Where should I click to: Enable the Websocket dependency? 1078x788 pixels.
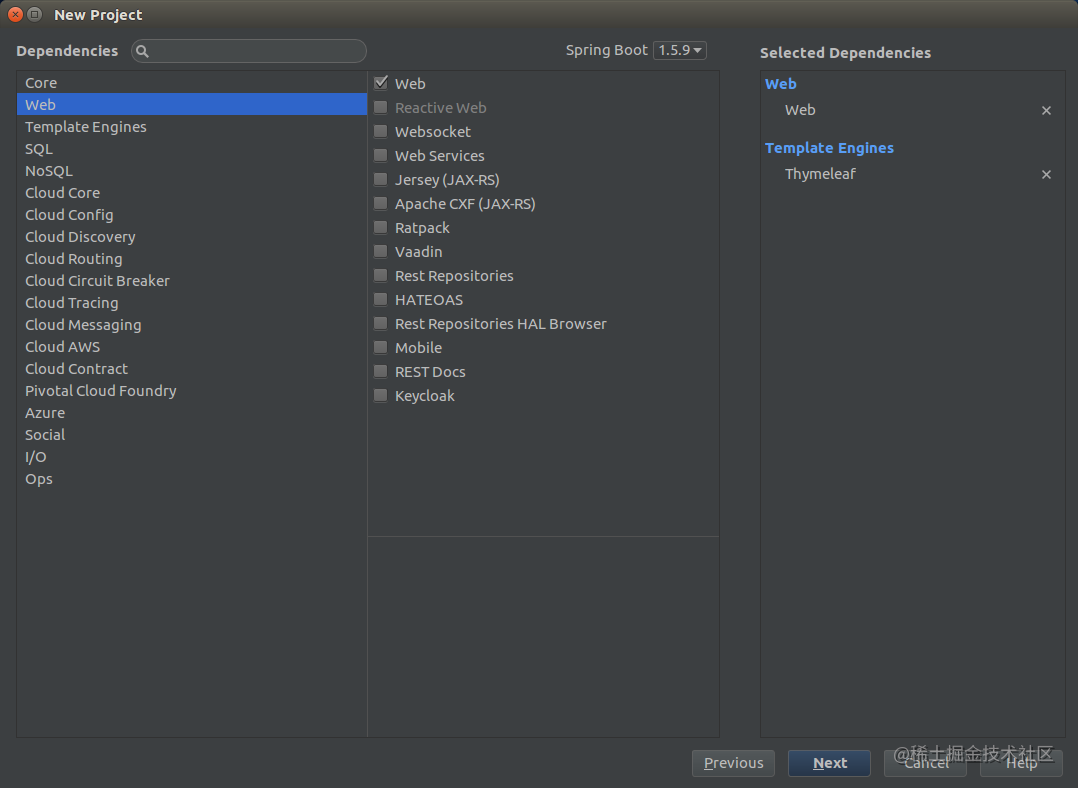click(380, 131)
